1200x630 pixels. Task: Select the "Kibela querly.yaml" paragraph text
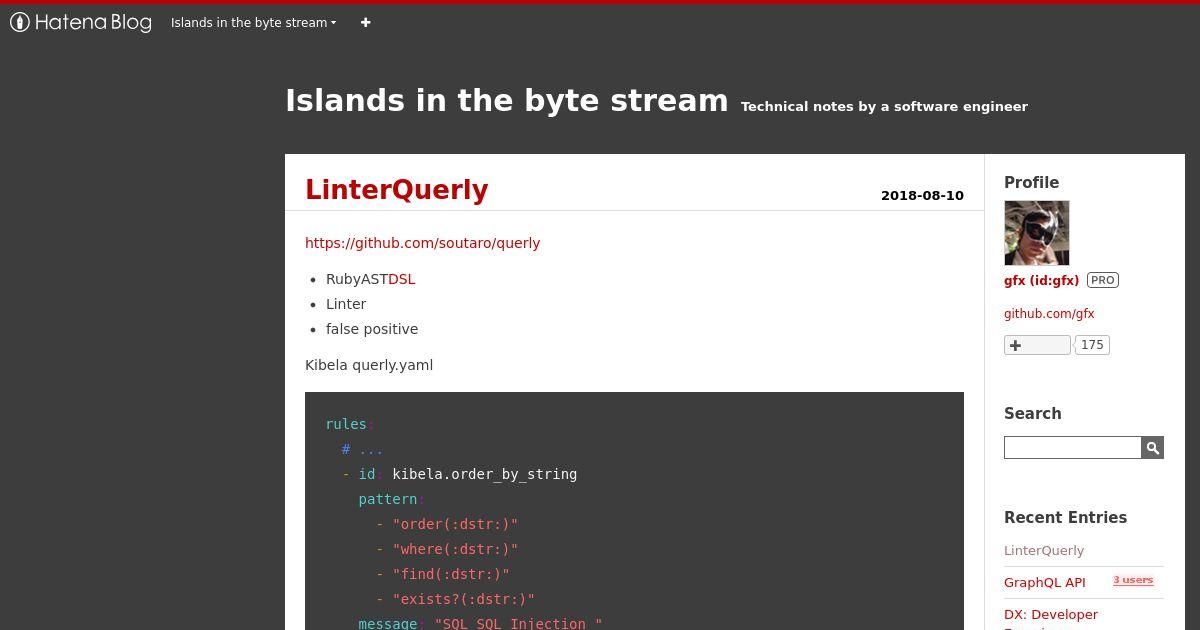point(369,365)
